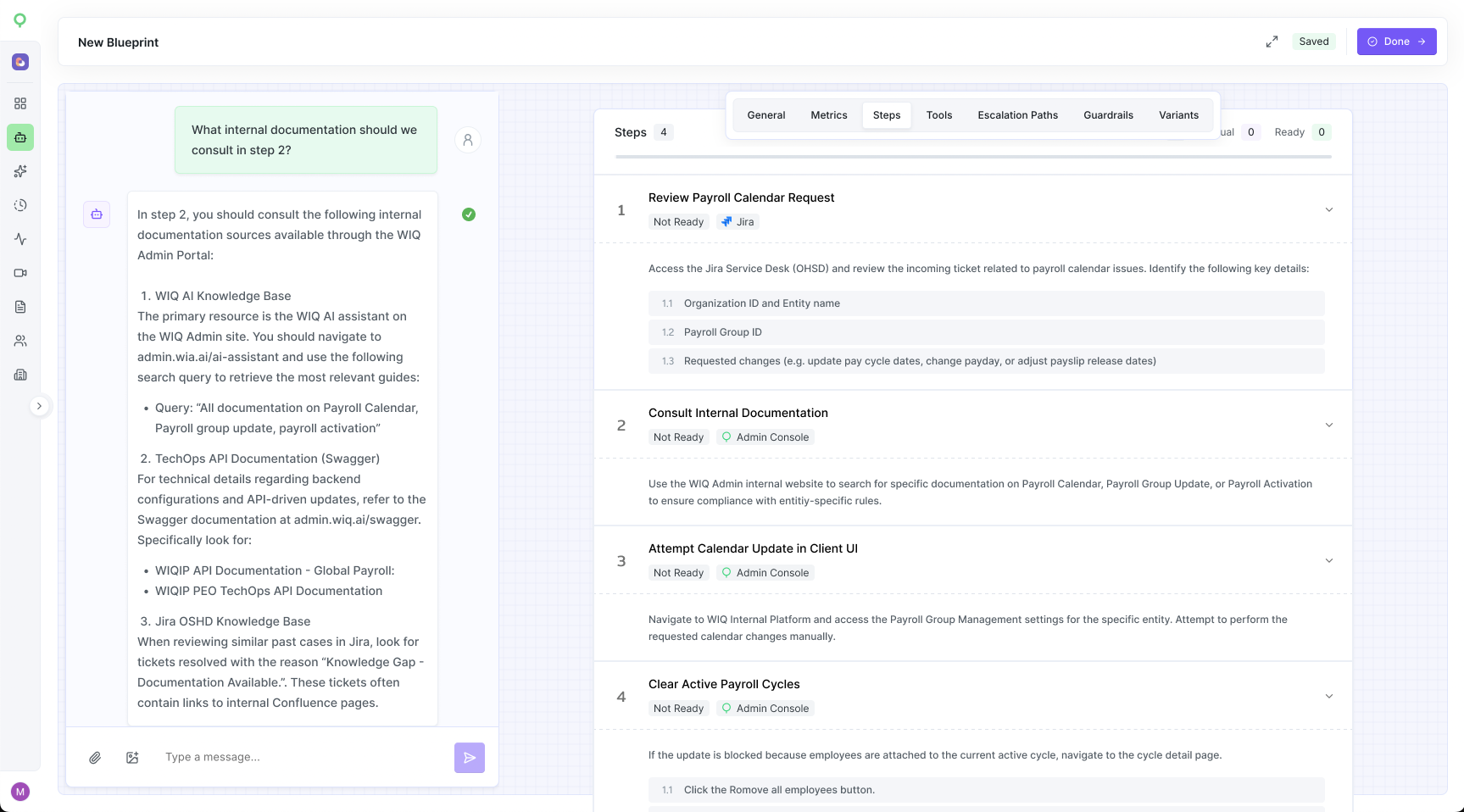Viewport: 1464px width, 812px height.
Task: Click the Steps count badge showing 4
Action: point(664,132)
